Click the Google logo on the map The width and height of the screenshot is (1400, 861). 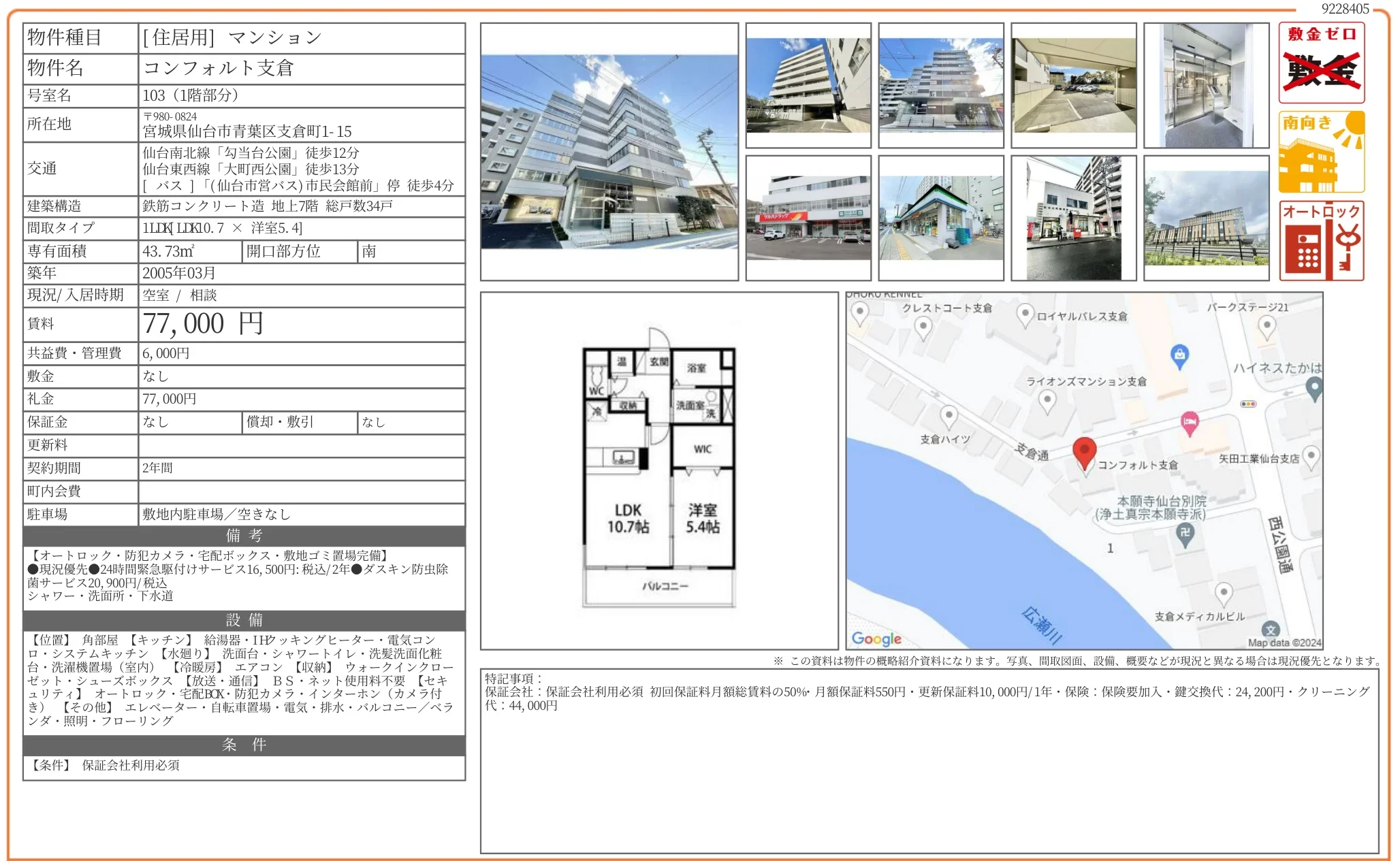[876, 638]
